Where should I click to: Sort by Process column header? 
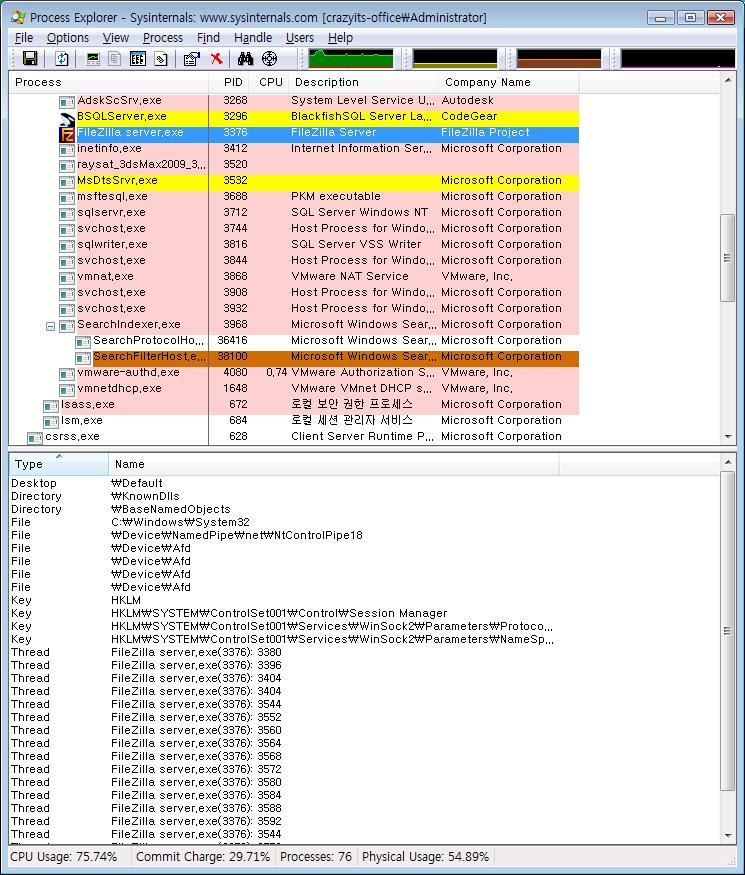click(109, 83)
